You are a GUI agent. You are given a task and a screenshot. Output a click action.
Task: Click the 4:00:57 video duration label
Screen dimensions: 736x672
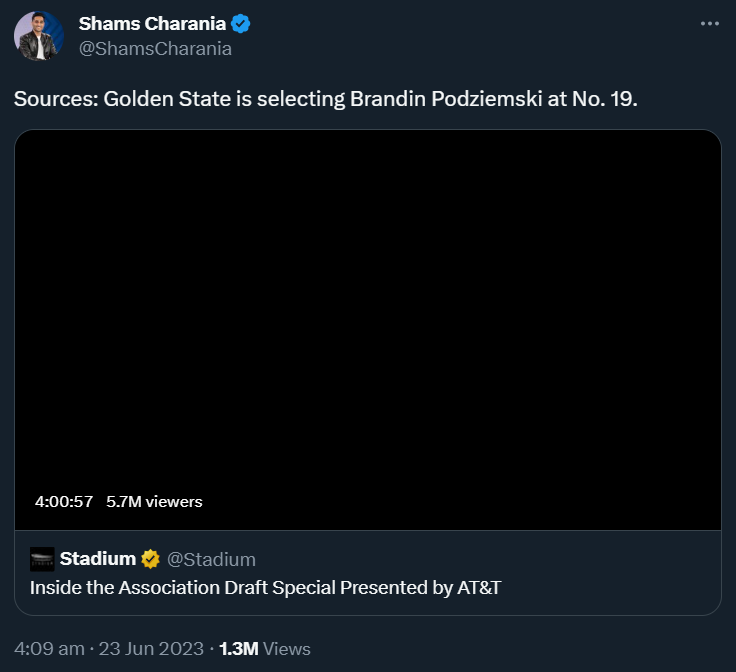click(x=63, y=502)
